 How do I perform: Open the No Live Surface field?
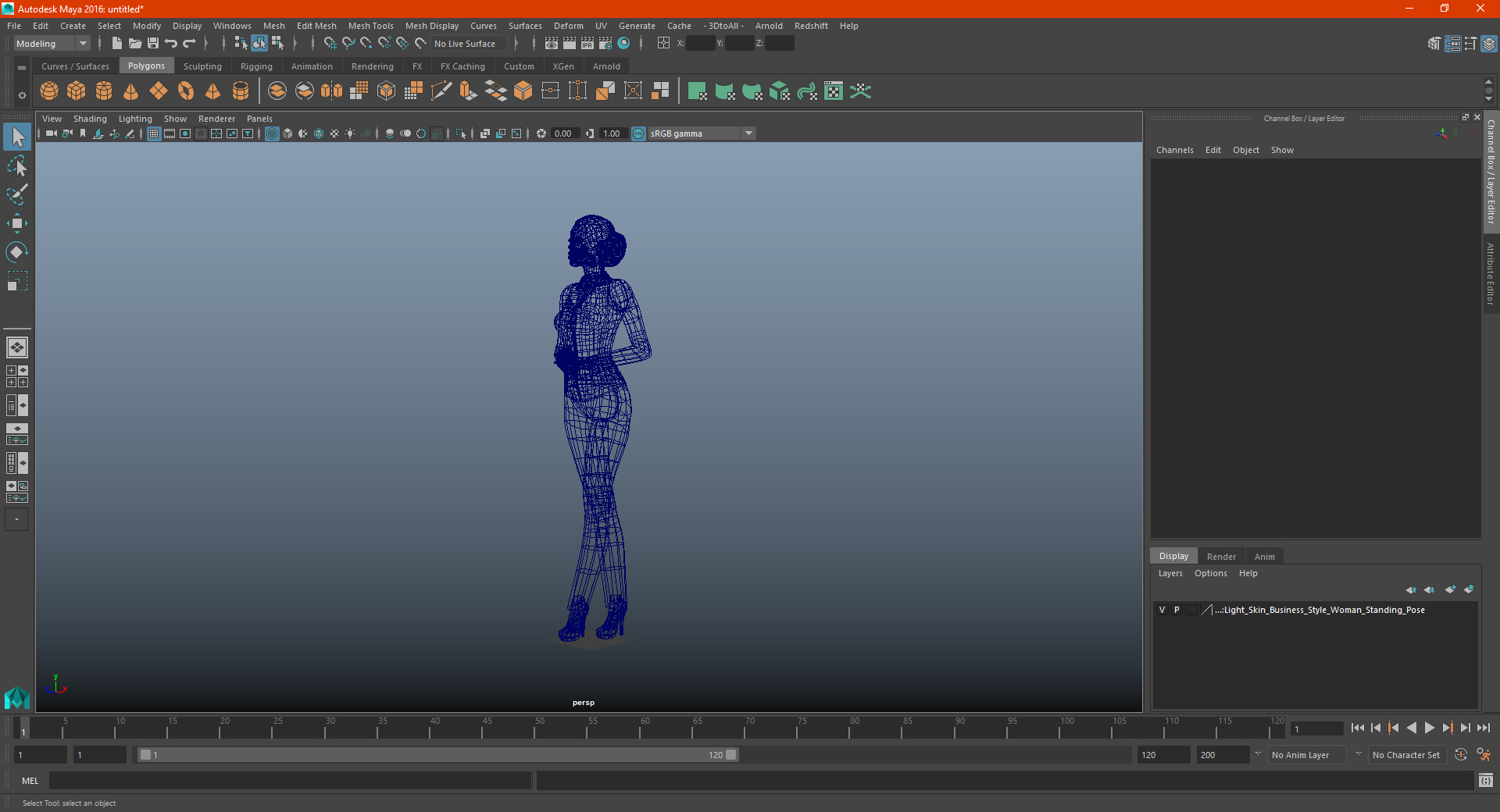pos(469,44)
